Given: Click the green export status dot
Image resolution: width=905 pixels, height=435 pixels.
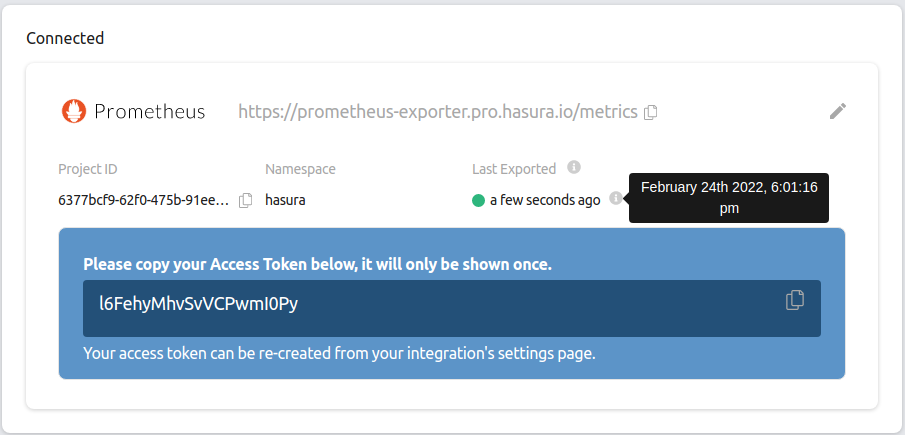Looking at the screenshot, I should (478, 200).
